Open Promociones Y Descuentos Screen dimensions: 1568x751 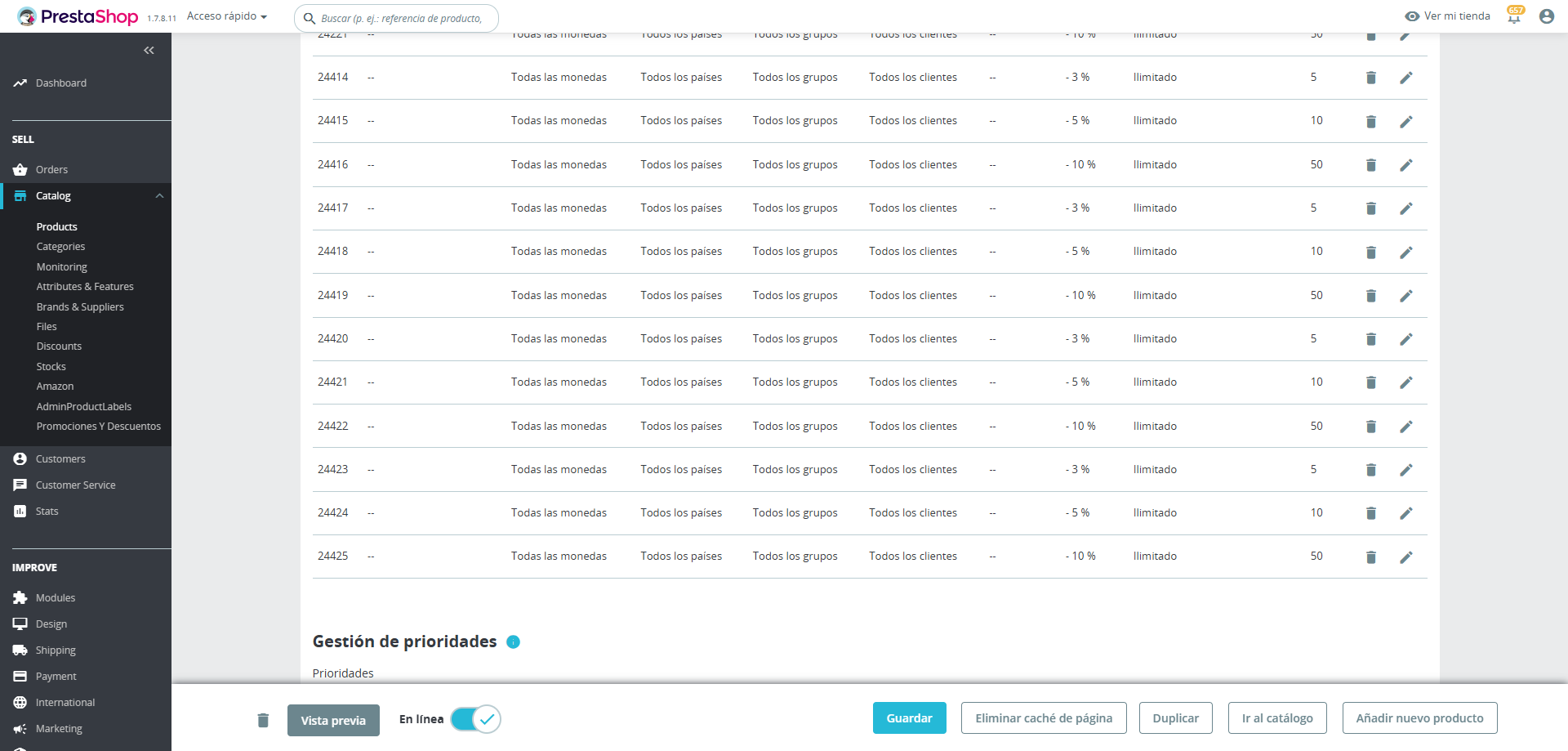click(x=99, y=427)
